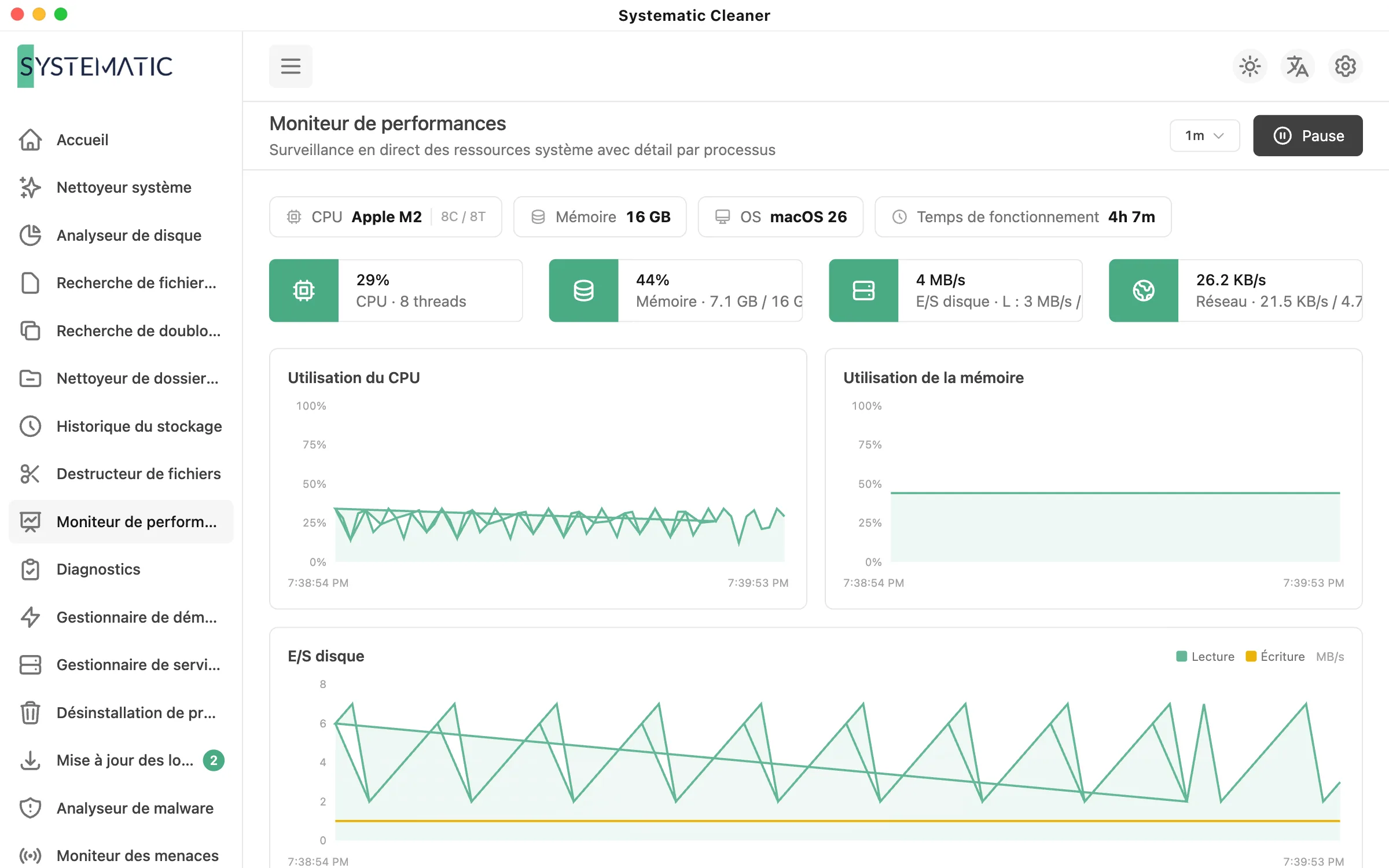1389x868 pixels.
Task: Click the green network globe tile icon
Action: pos(1144,290)
